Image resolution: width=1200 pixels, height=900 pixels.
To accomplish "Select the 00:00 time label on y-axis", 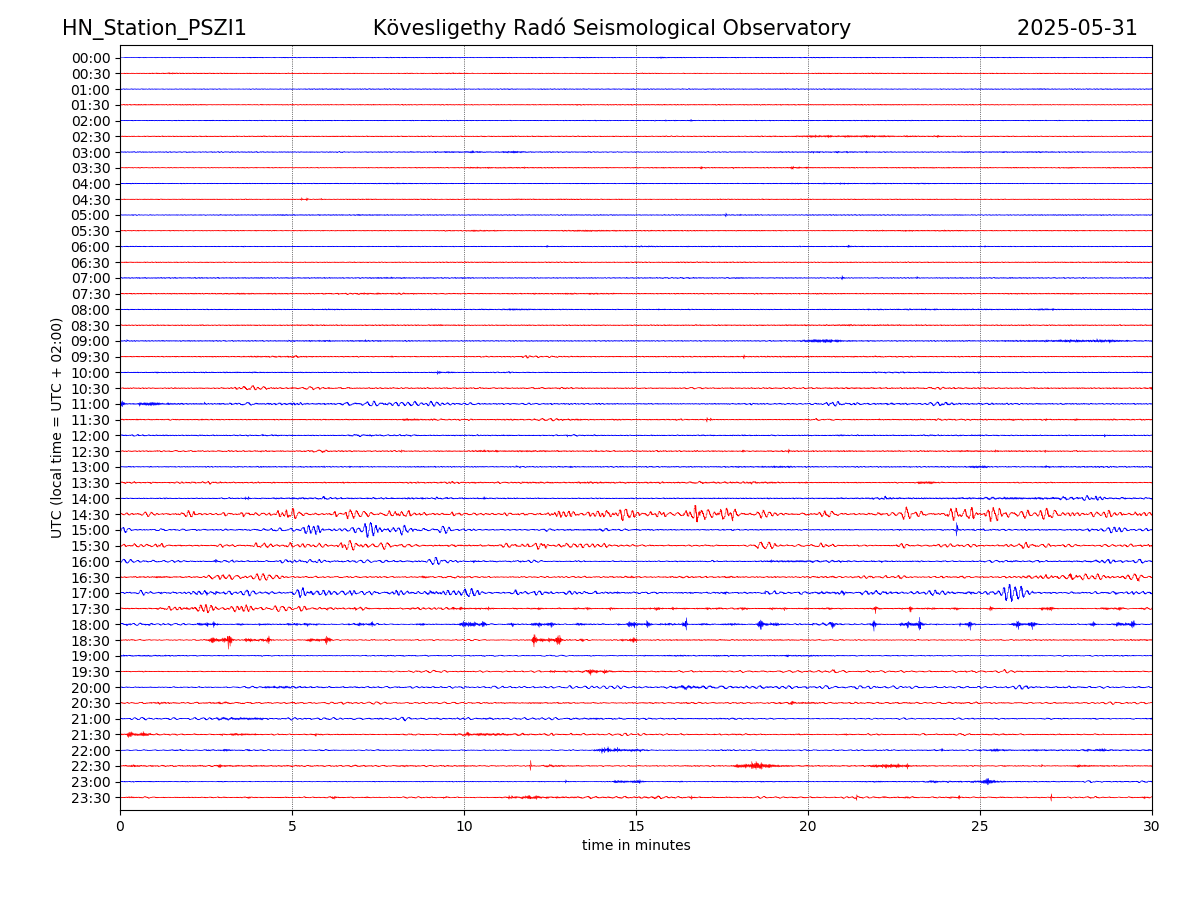I will [x=90, y=58].
